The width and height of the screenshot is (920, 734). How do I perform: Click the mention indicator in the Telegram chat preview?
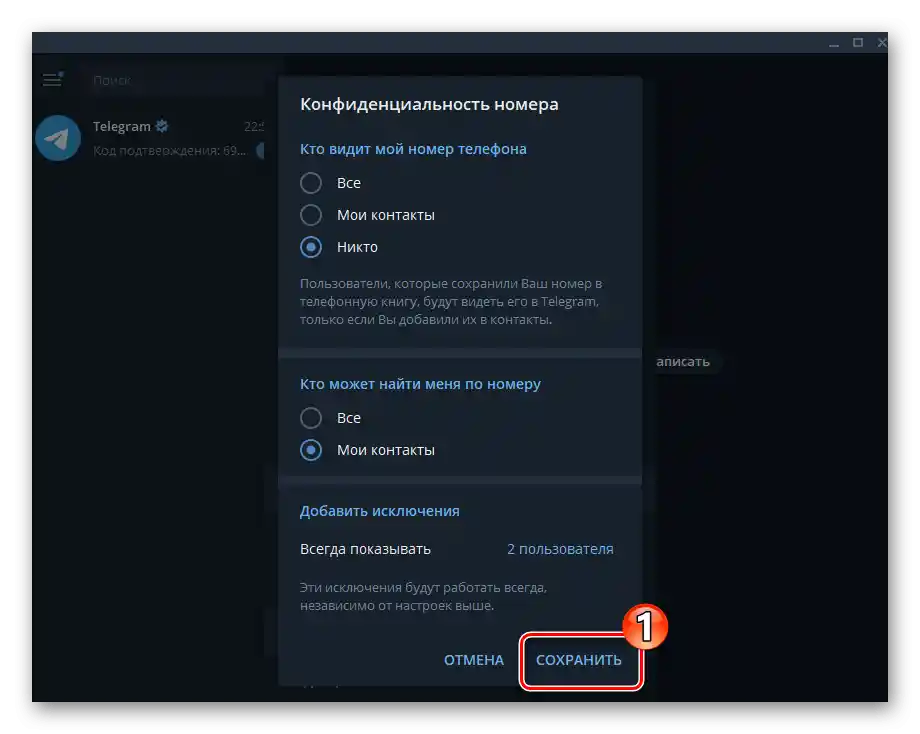[x=258, y=150]
